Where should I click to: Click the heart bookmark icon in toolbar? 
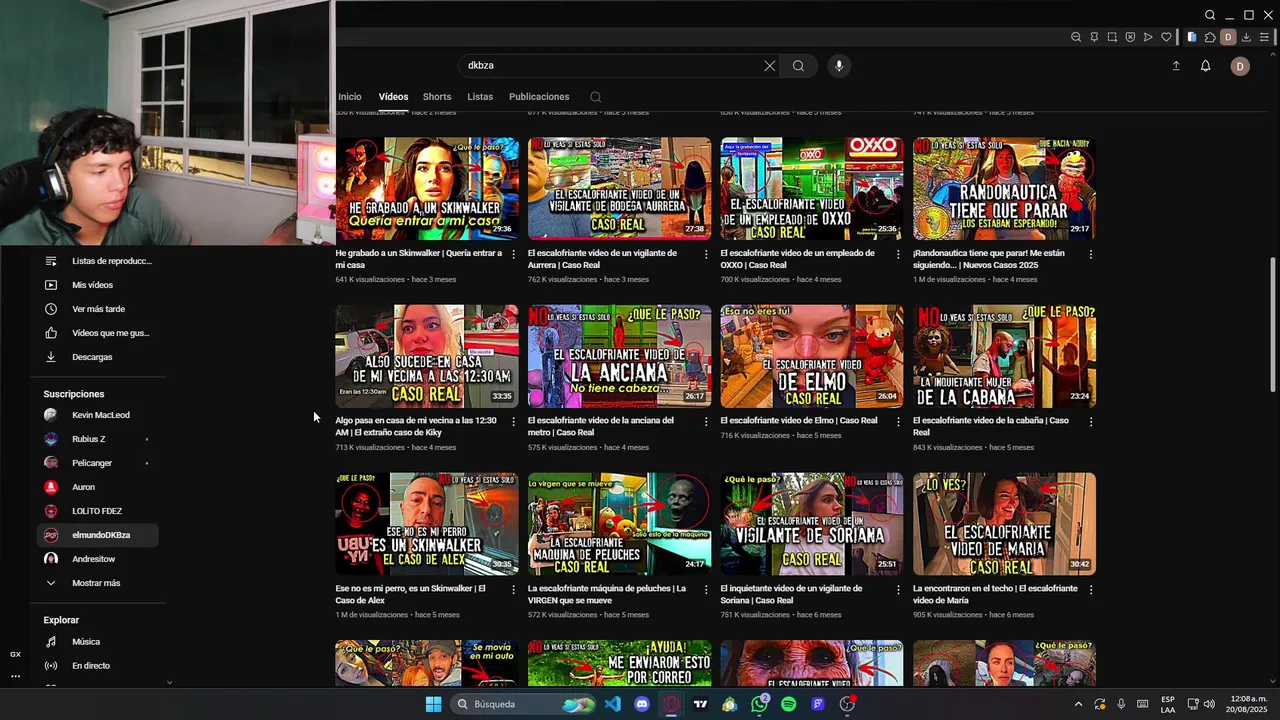[1166, 37]
